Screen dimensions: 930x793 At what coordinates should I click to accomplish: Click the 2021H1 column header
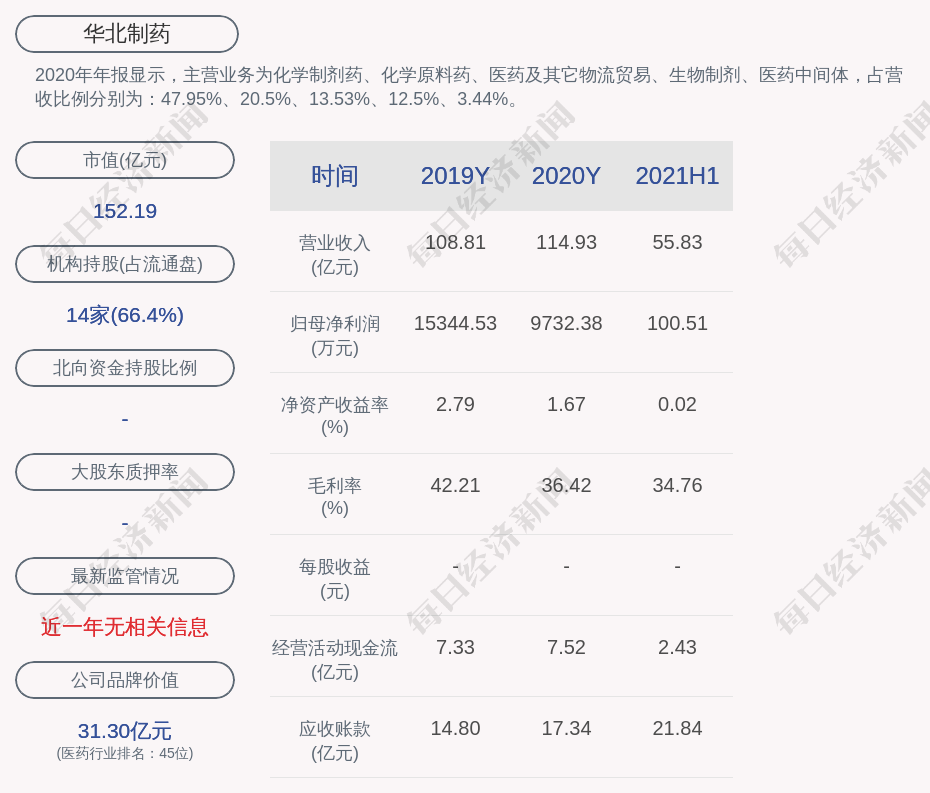677,176
